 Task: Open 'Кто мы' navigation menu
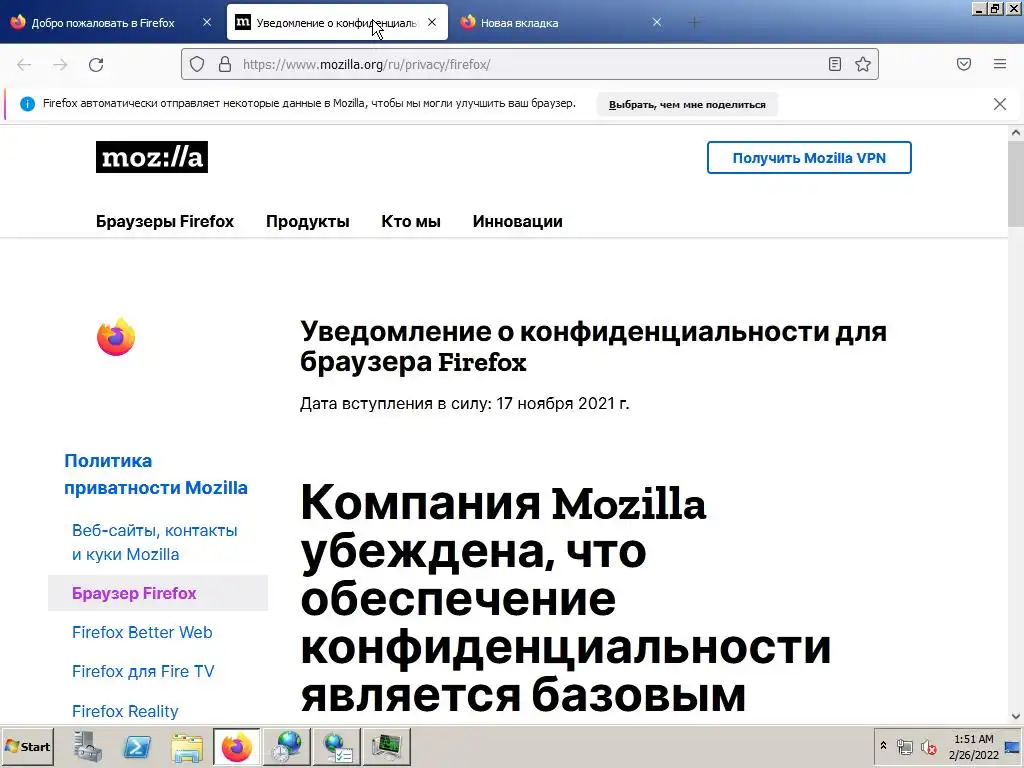pos(411,221)
